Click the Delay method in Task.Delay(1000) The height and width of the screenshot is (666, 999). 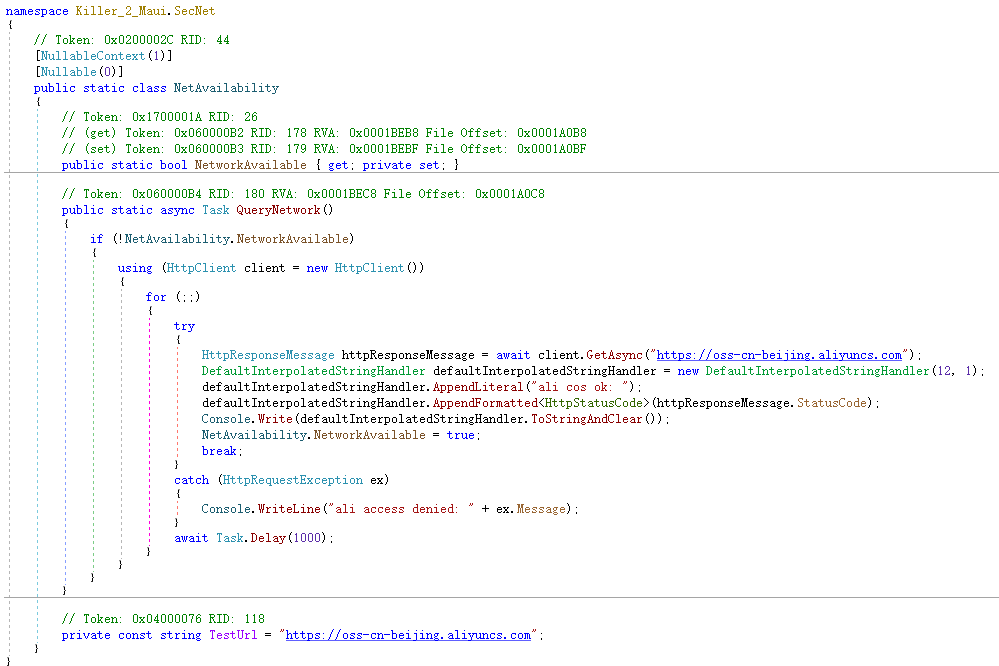tap(268, 538)
